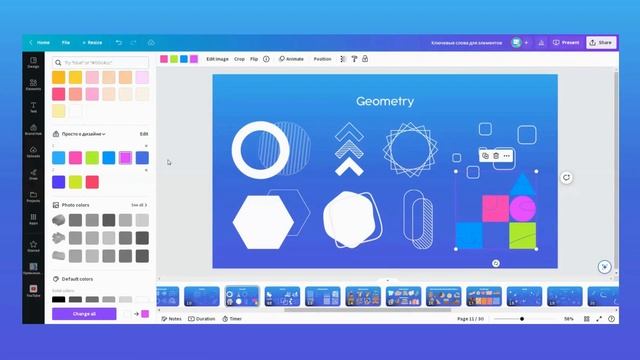Image resolution: width=640 pixels, height=360 pixels.
Task: Click the rotate handle below the selected element
Action: pos(496,263)
